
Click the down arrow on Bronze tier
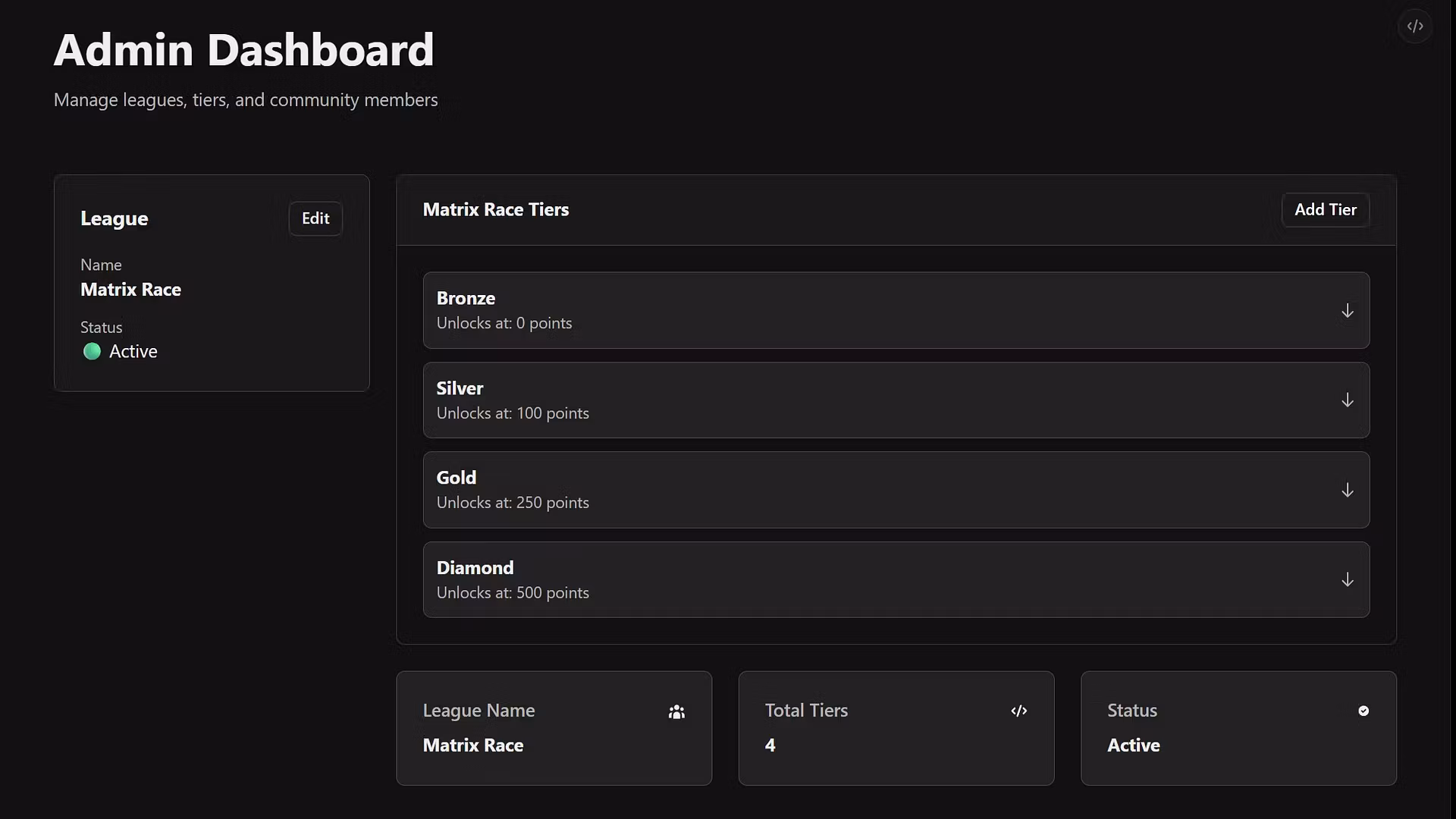(x=1347, y=311)
